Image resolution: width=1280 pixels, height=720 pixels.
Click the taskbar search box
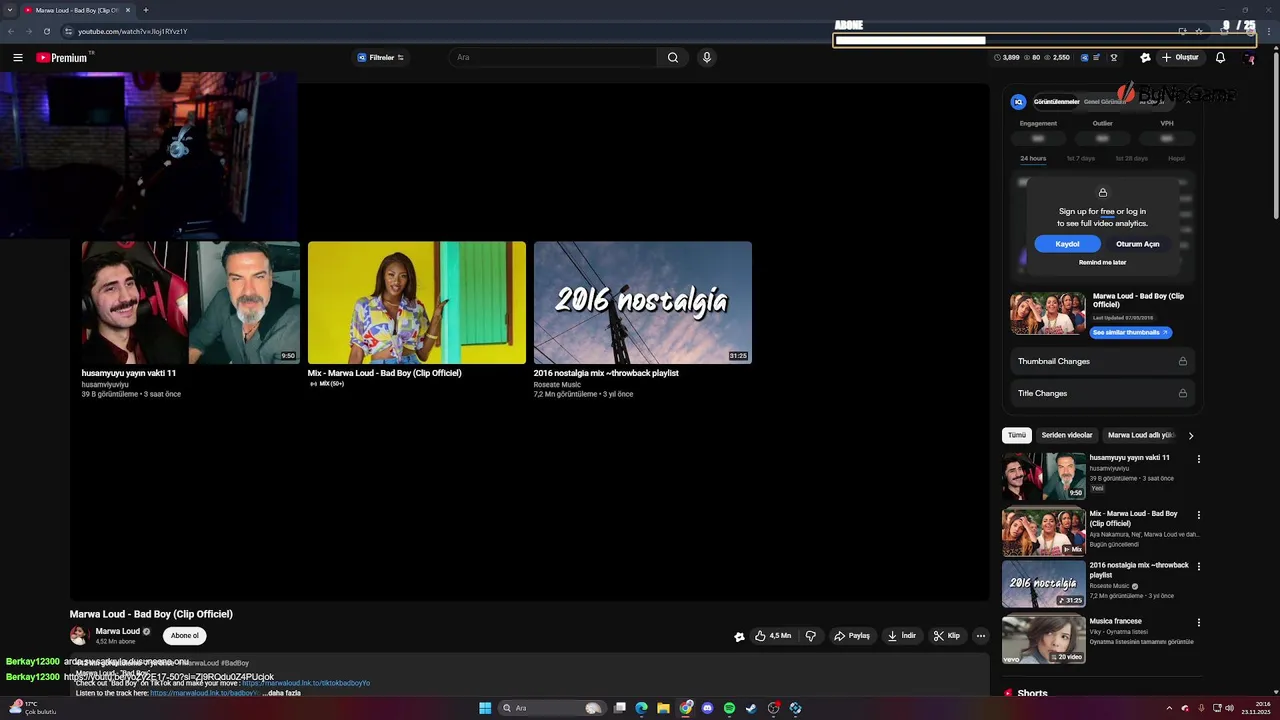[551, 708]
